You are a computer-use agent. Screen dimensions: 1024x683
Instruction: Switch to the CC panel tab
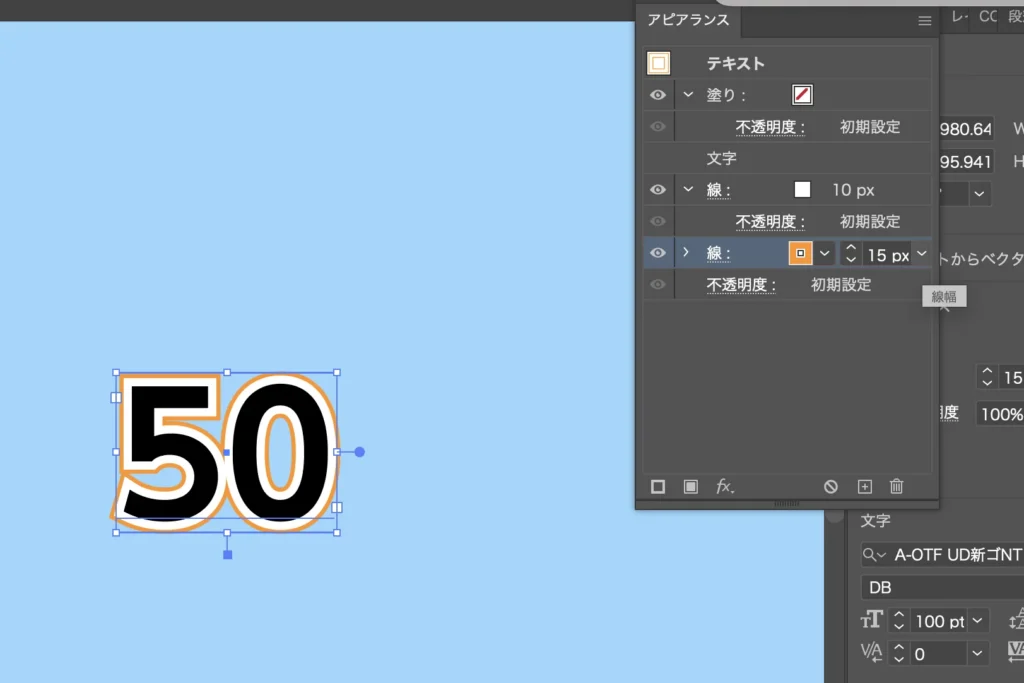click(x=988, y=17)
